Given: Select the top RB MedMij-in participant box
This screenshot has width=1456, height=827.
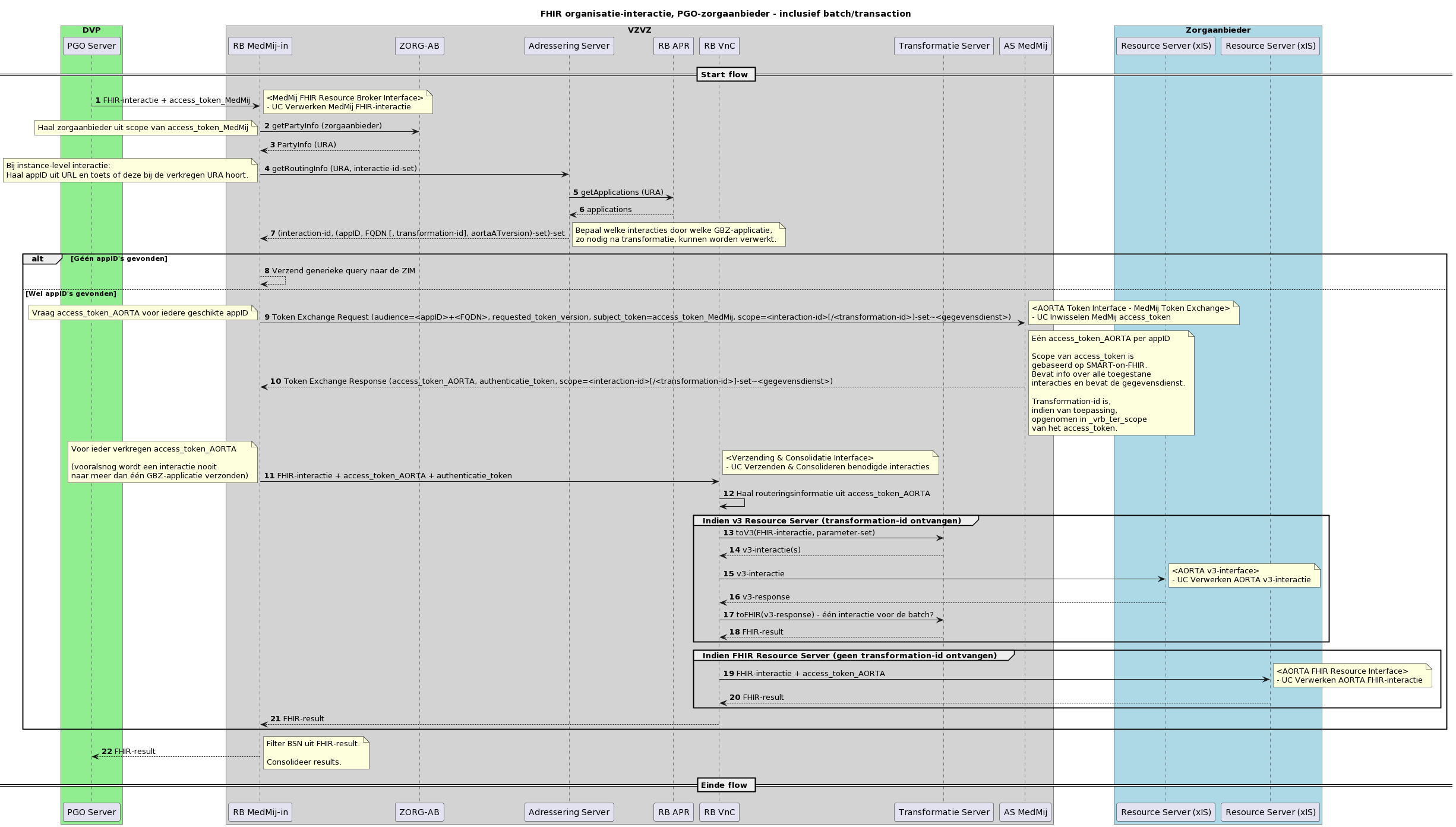Looking at the screenshot, I should 260,46.
